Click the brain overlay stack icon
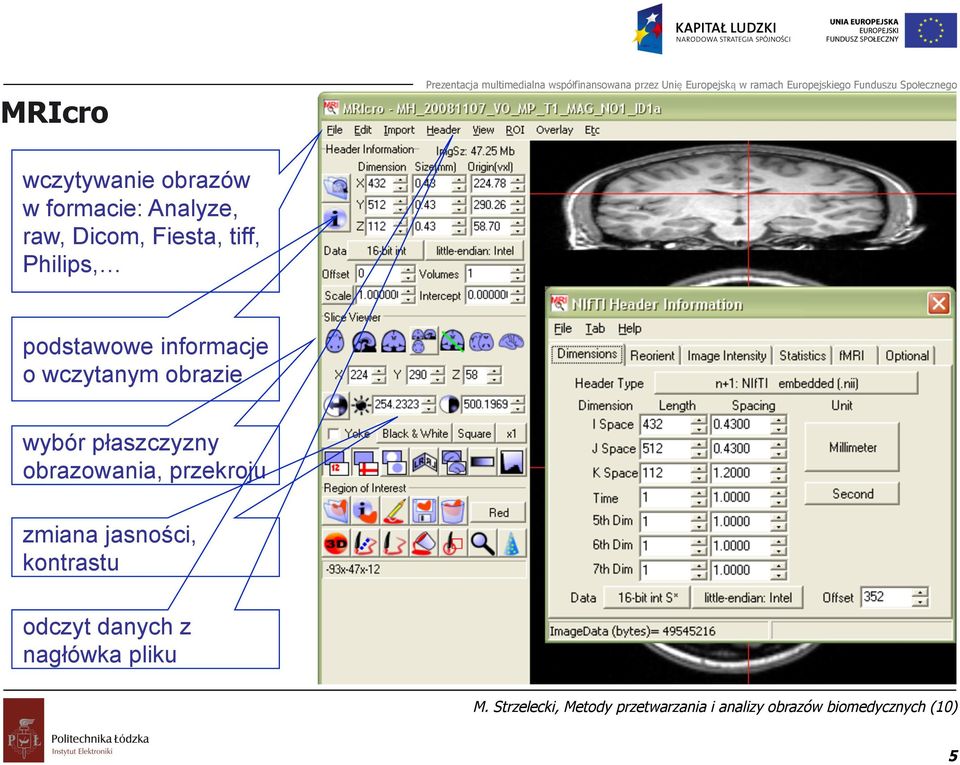The width and height of the screenshot is (960, 765). [454, 463]
